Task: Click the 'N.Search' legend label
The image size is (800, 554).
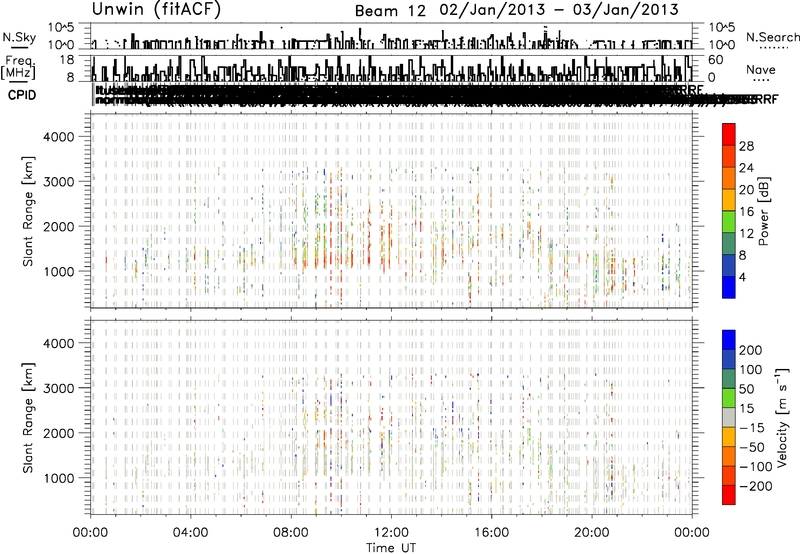Action: 773,37
